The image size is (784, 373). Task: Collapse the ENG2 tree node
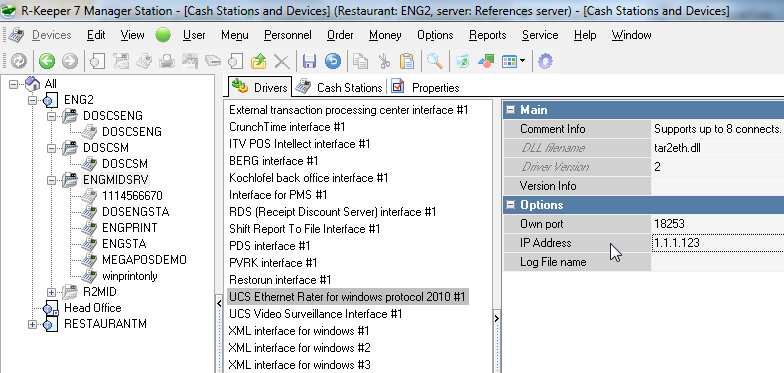coord(32,100)
